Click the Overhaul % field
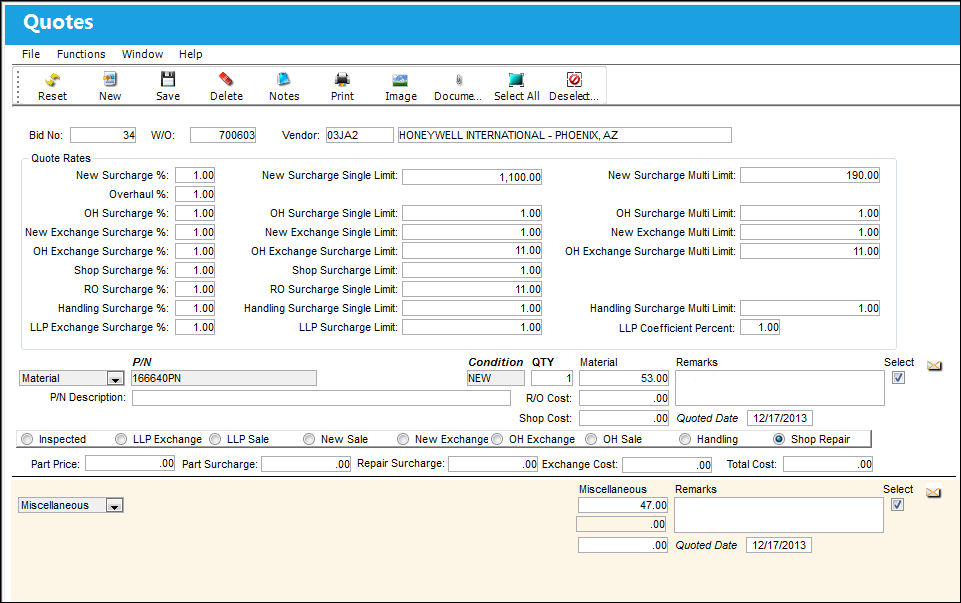961x603 pixels. click(x=195, y=194)
